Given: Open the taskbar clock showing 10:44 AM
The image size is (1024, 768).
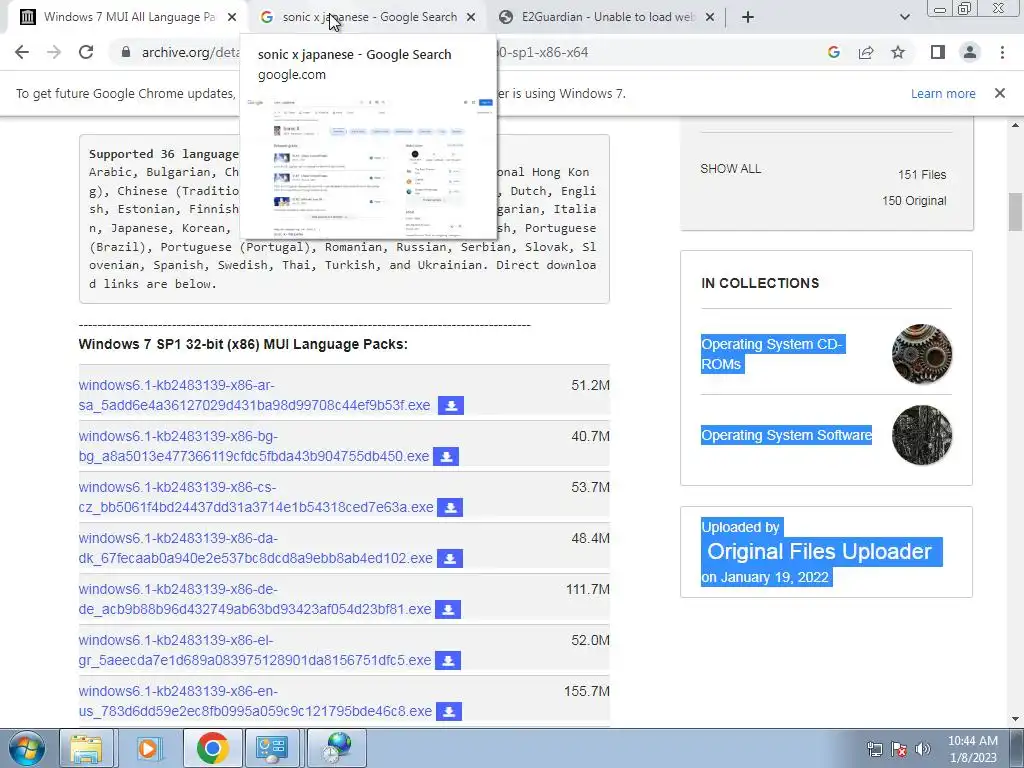Looking at the screenshot, I should point(972,749).
